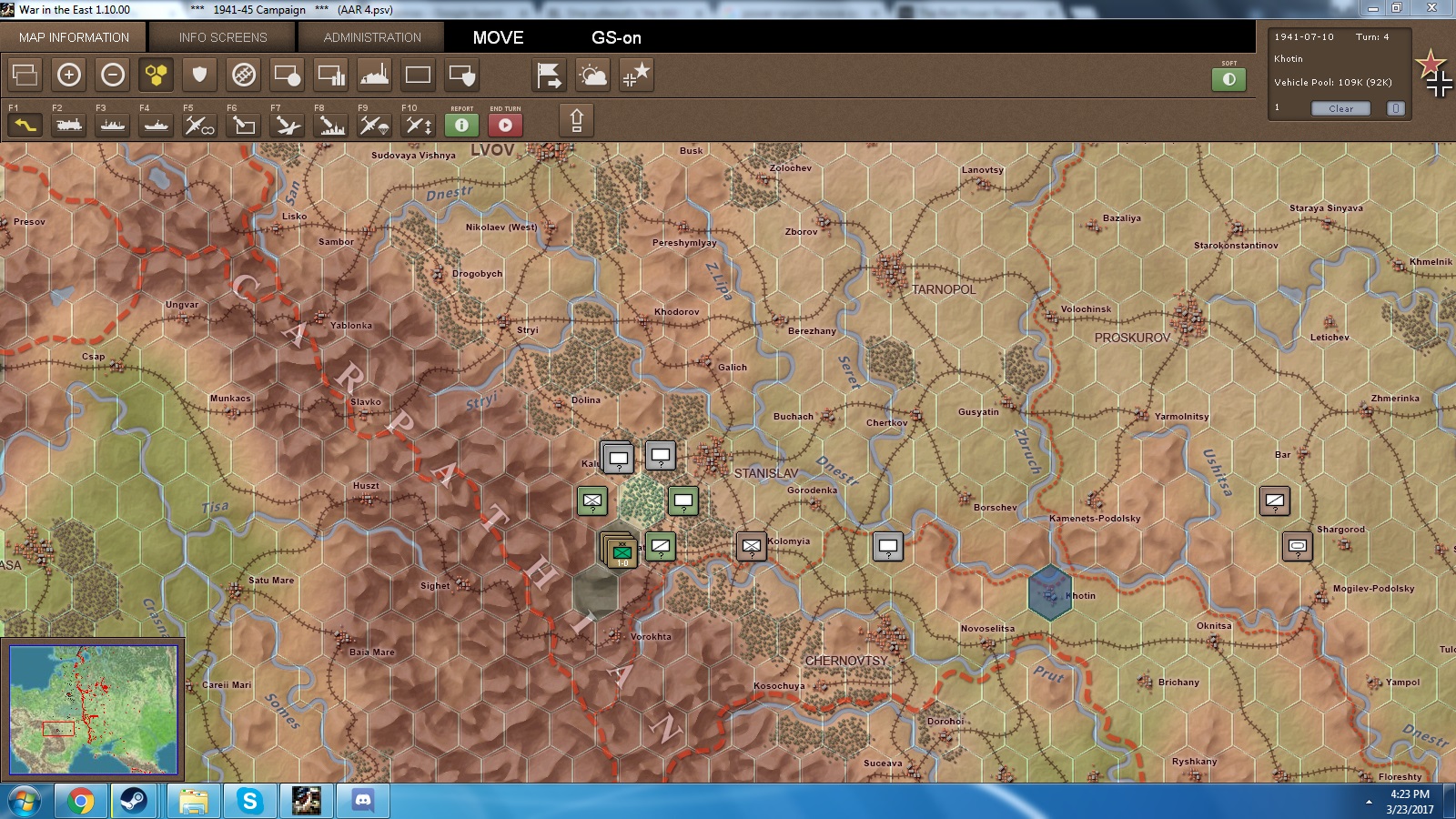Toggle the shield (fort levels) map overlay
This screenshot has width=1456, height=819.
[x=200, y=75]
